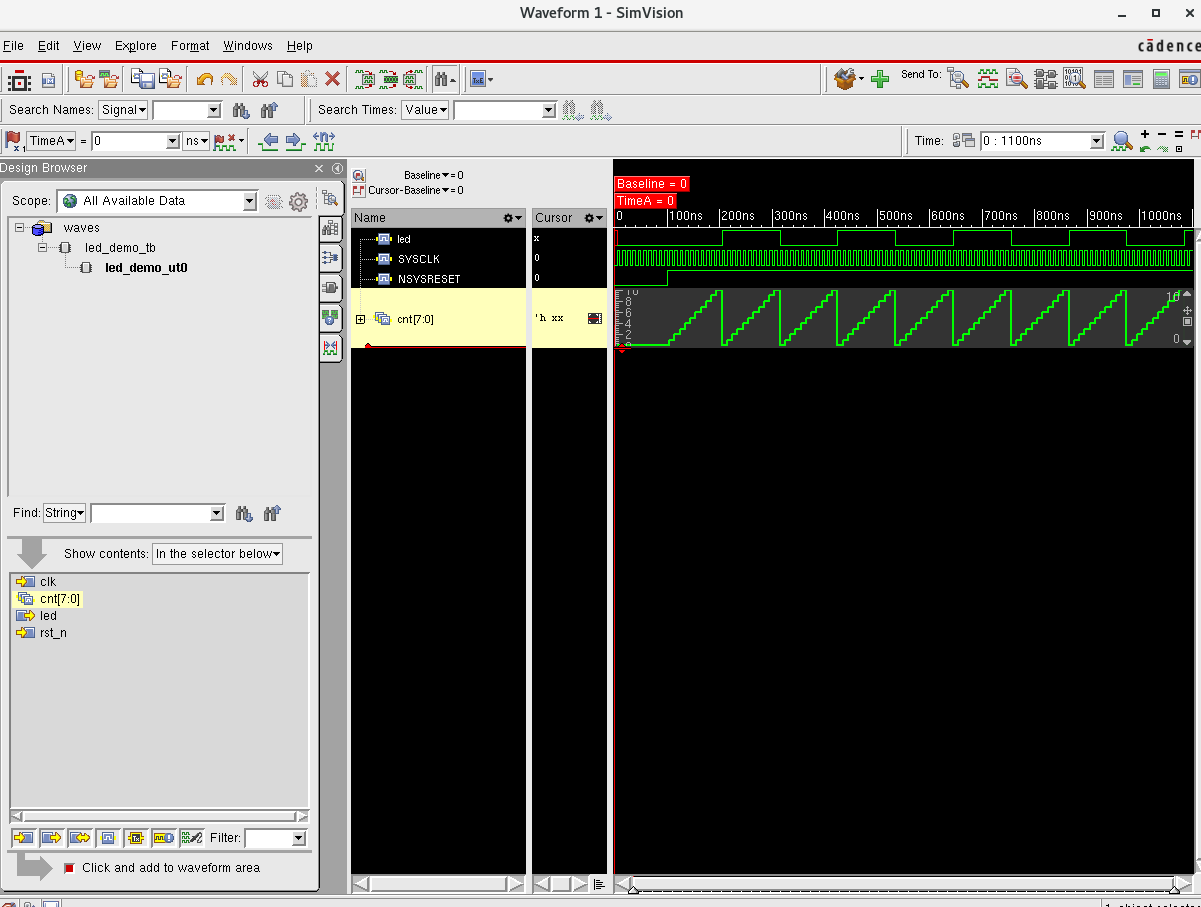
Task: Click the Cut scissors toolbar icon
Action: tap(258, 78)
